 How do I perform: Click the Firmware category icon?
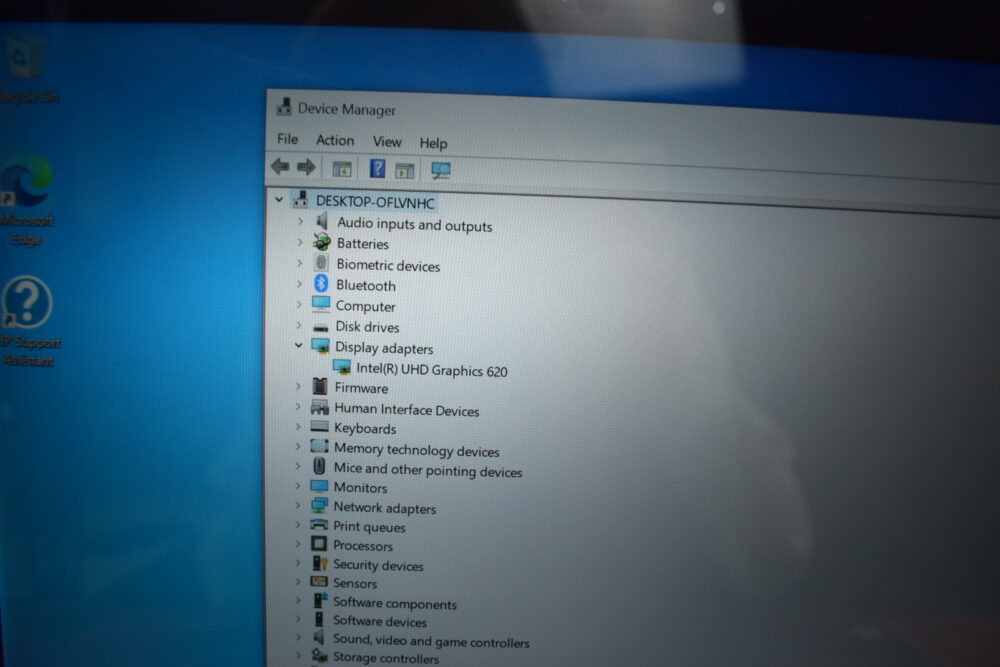point(320,386)
